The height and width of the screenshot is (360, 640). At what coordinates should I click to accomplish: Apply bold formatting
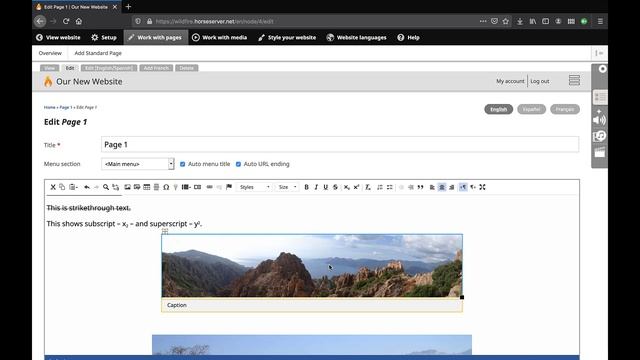tap(306, 187)
